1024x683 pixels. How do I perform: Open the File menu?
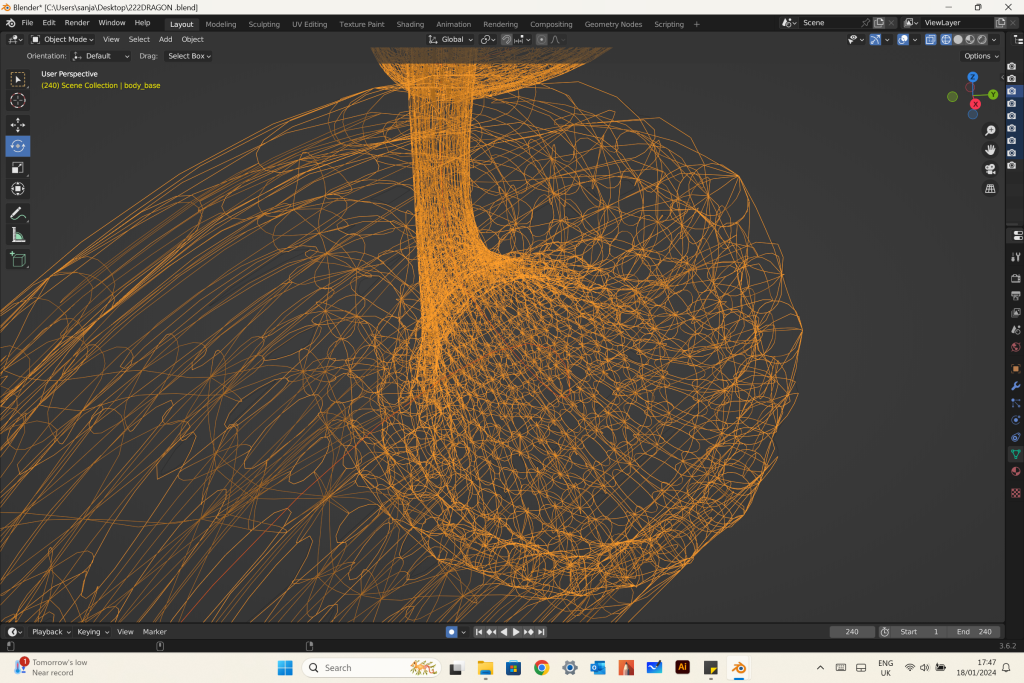tap(27, 23)
